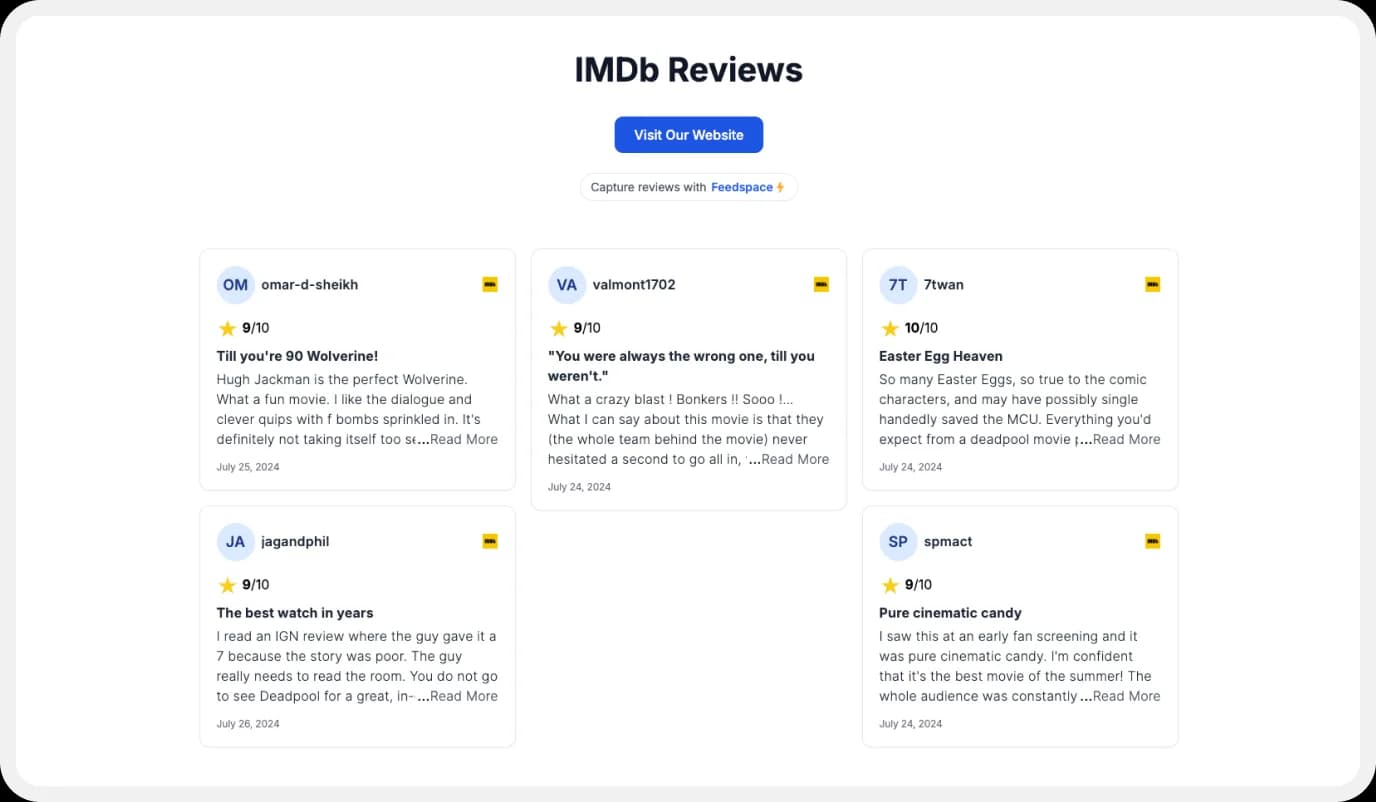
Task: Open the review titled Pure cinematic candy
Action: tap(950, 613)
